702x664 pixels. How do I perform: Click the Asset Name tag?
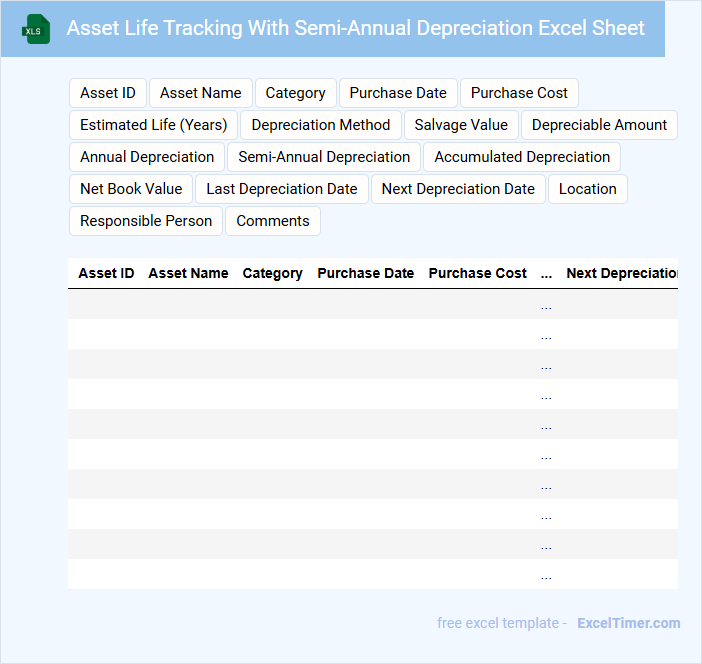click(x=201, y=93)
